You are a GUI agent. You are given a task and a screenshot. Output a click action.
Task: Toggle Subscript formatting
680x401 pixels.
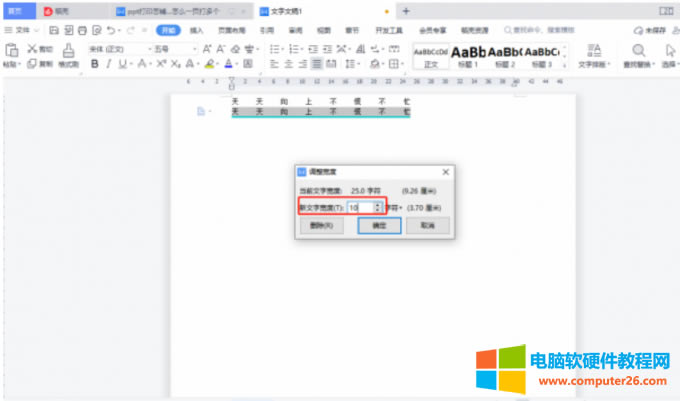[x=175, y=64]
